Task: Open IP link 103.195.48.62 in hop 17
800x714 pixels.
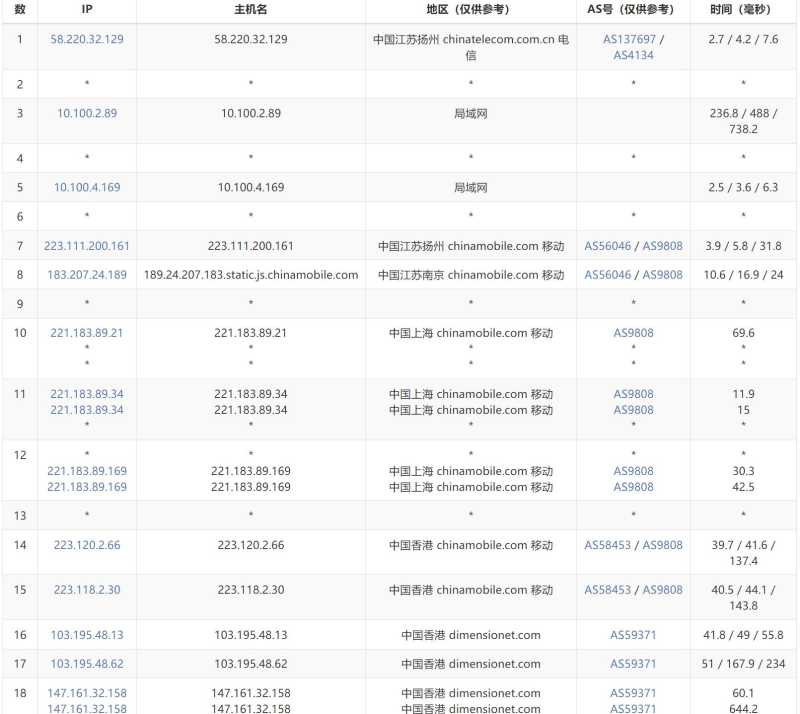Action: tap(86, 664)
